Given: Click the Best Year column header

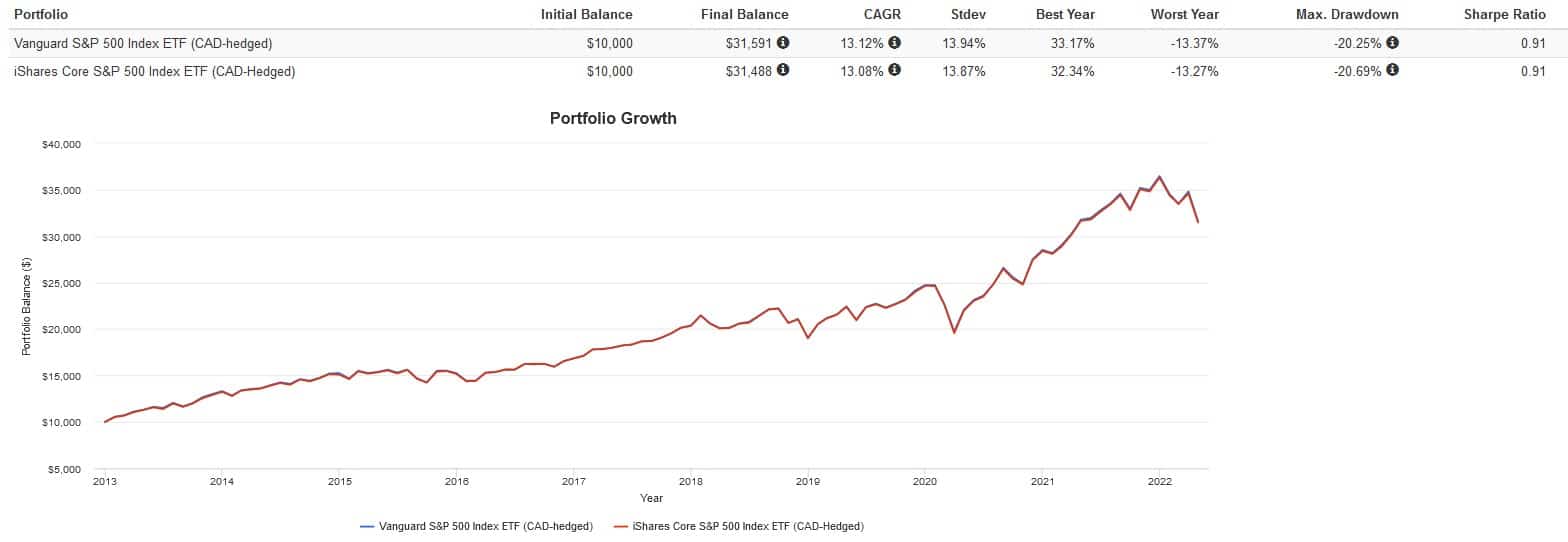Looking at the screenshot, I should coord(1065,14).
